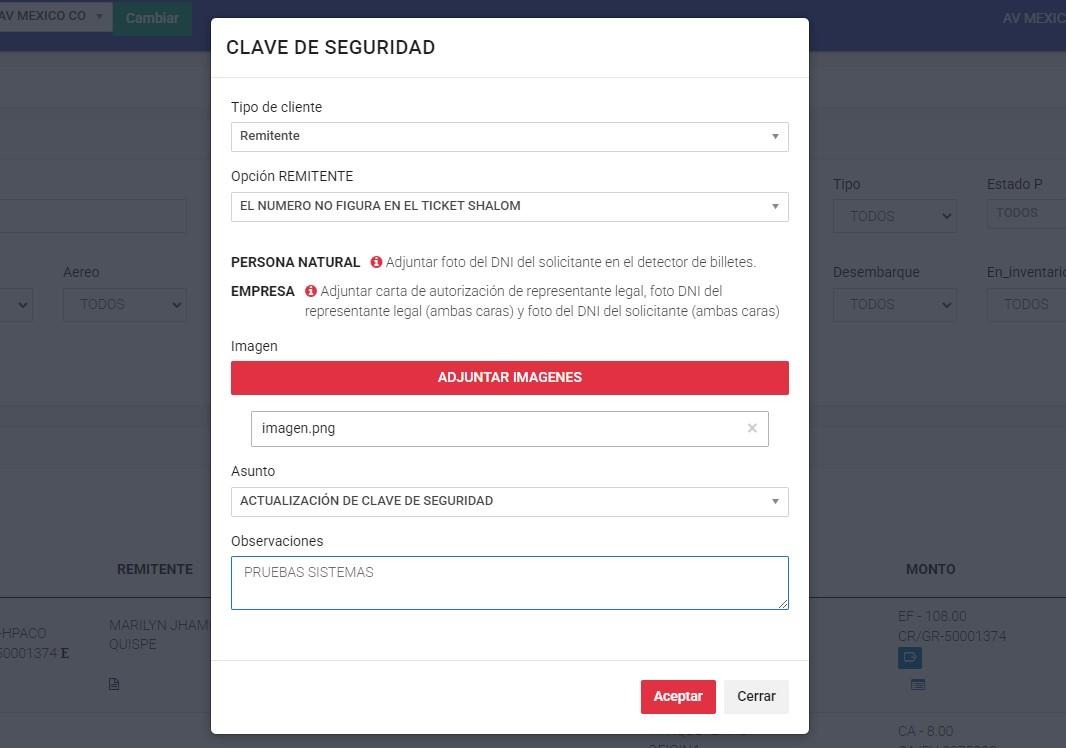Open the Tipo de cliente dropdown

click(x=509, y=137)
